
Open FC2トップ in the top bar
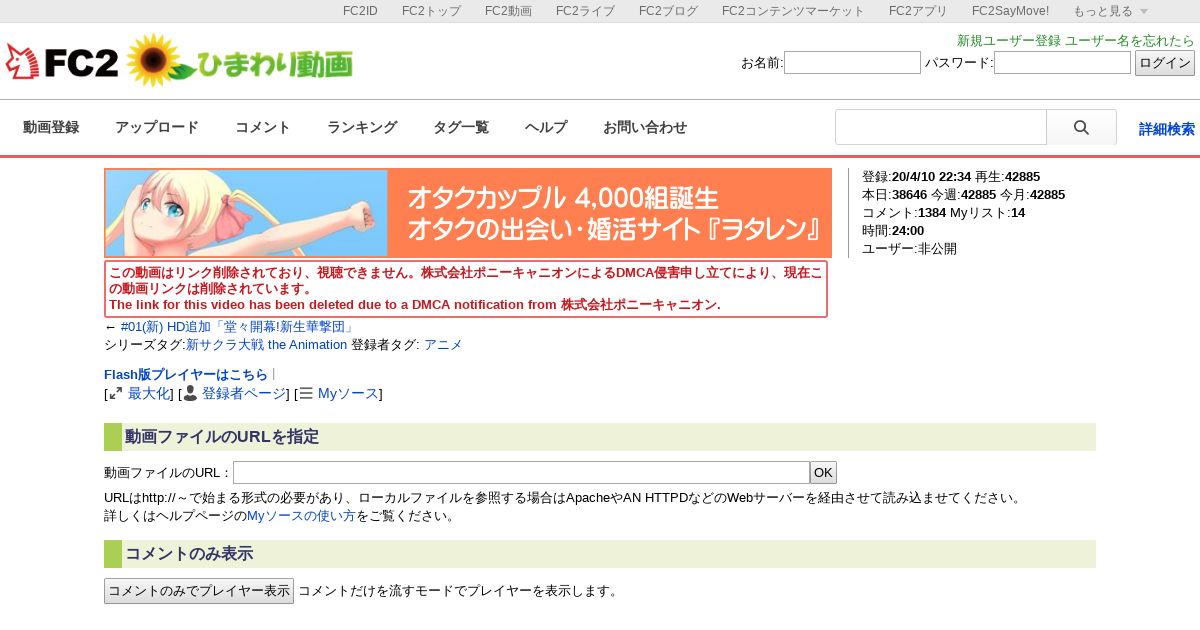point(431,11)
